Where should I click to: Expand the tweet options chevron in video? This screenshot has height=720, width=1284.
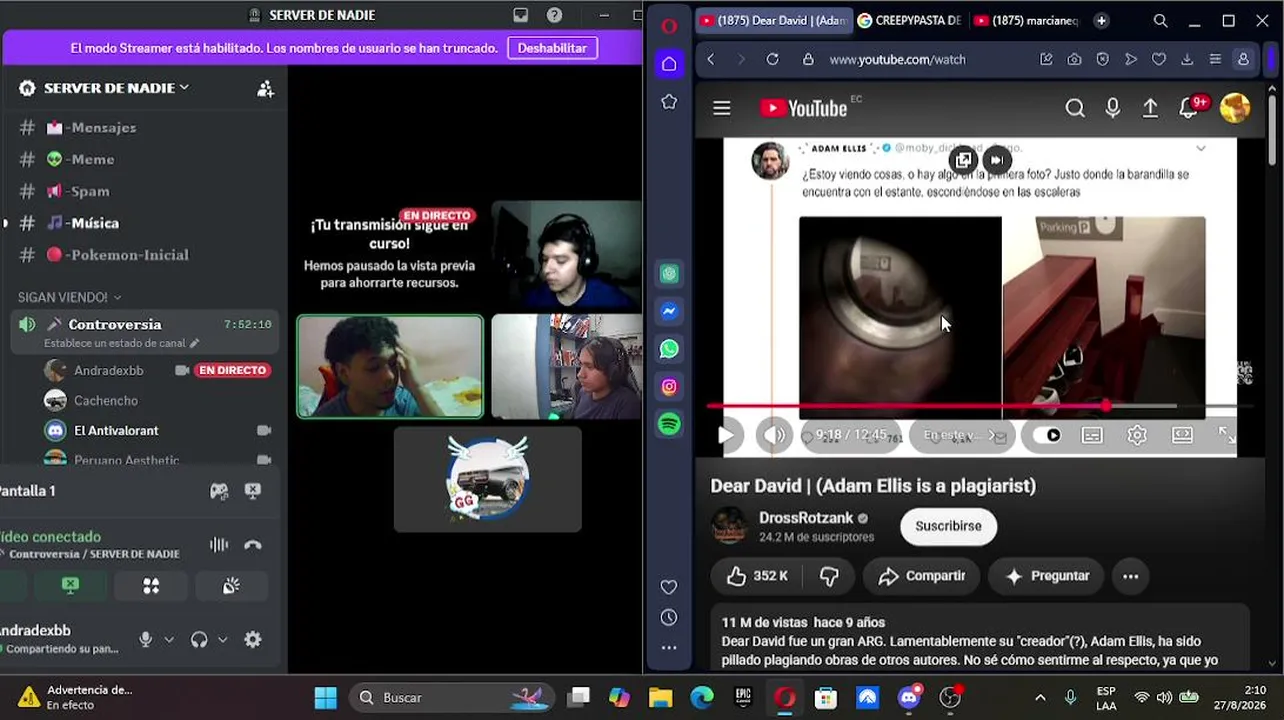tap(1201, 148)
